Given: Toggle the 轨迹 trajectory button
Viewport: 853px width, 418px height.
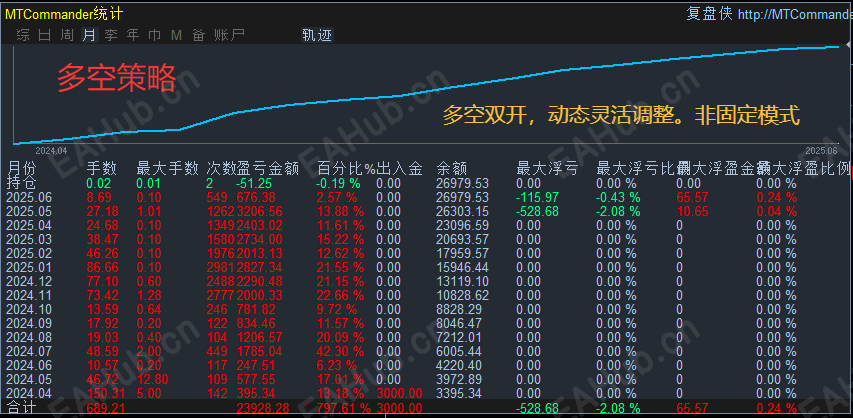Looking at the screenshot, I should [x=317, y=35].
